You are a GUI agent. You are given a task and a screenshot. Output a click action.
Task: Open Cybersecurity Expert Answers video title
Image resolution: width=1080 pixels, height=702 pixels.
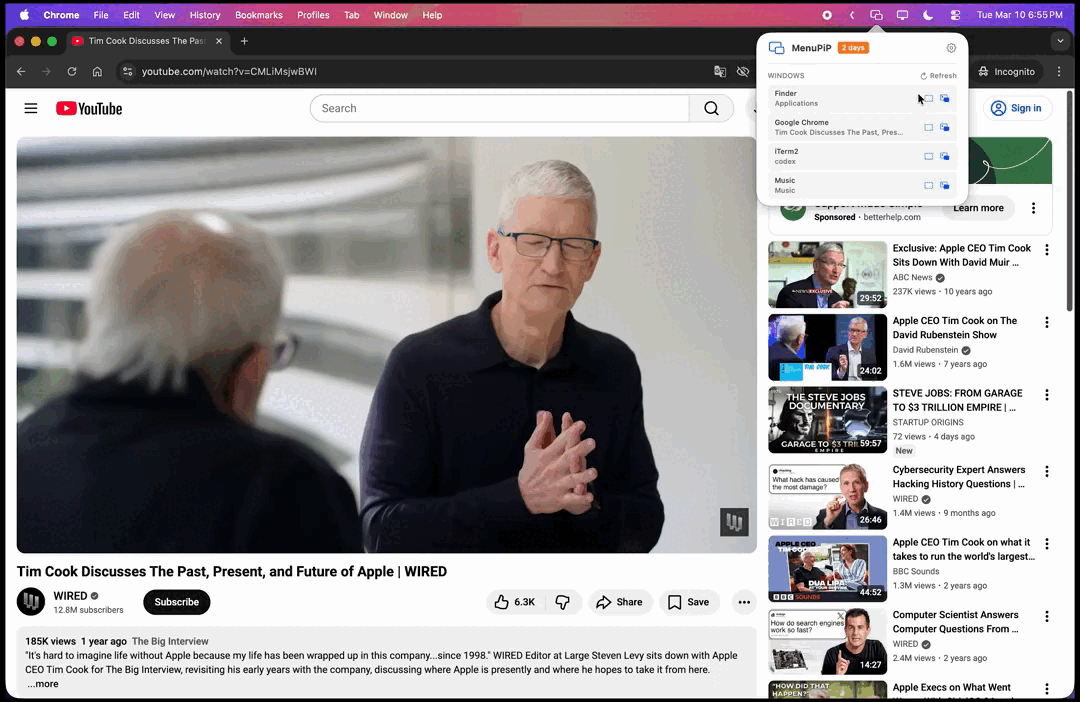[959, 477]
